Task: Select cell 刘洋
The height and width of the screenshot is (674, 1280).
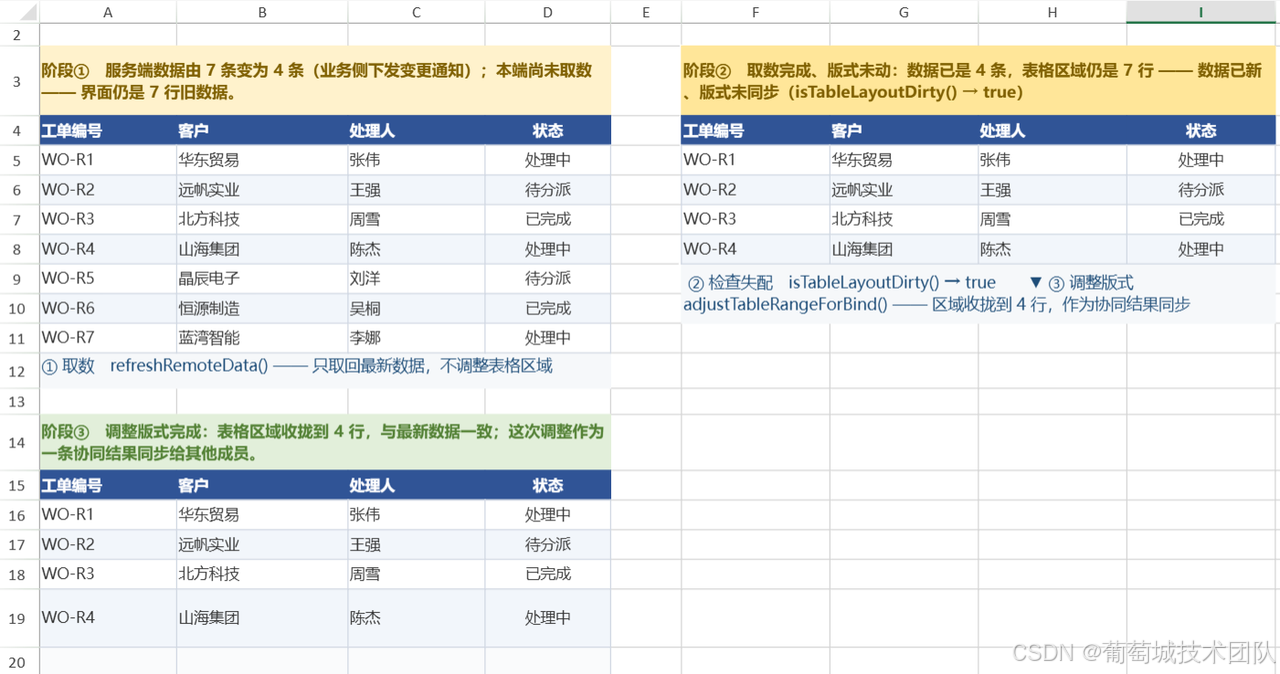Action: [416, 278]
